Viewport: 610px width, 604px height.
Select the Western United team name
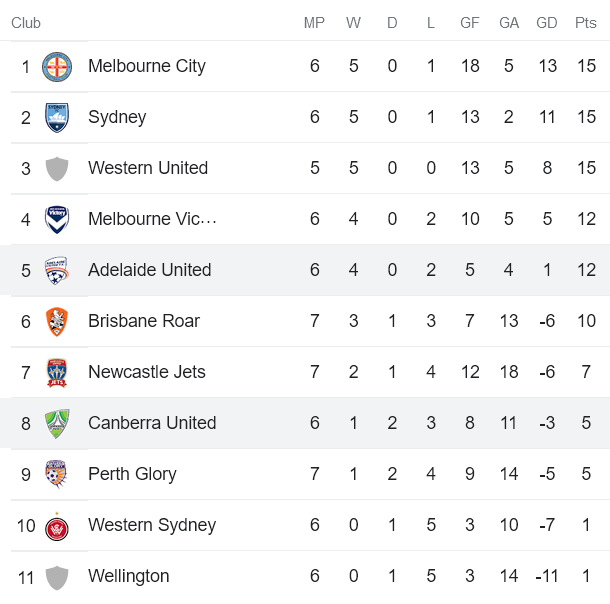point(148,168)
